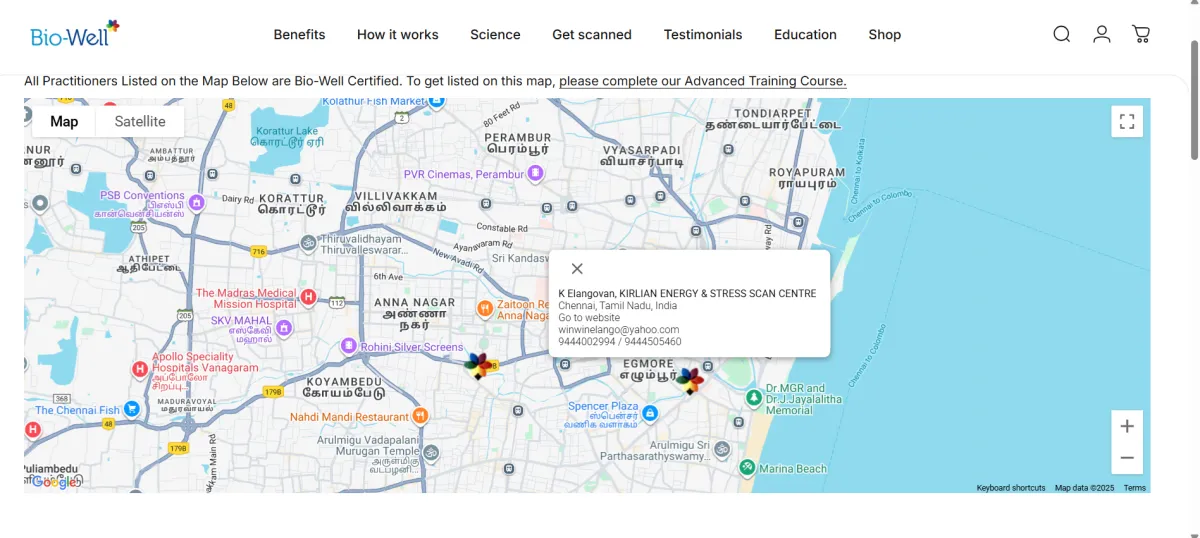
Task: Select the Rohini Silver Screens pin
Action: tap(349, 346)
